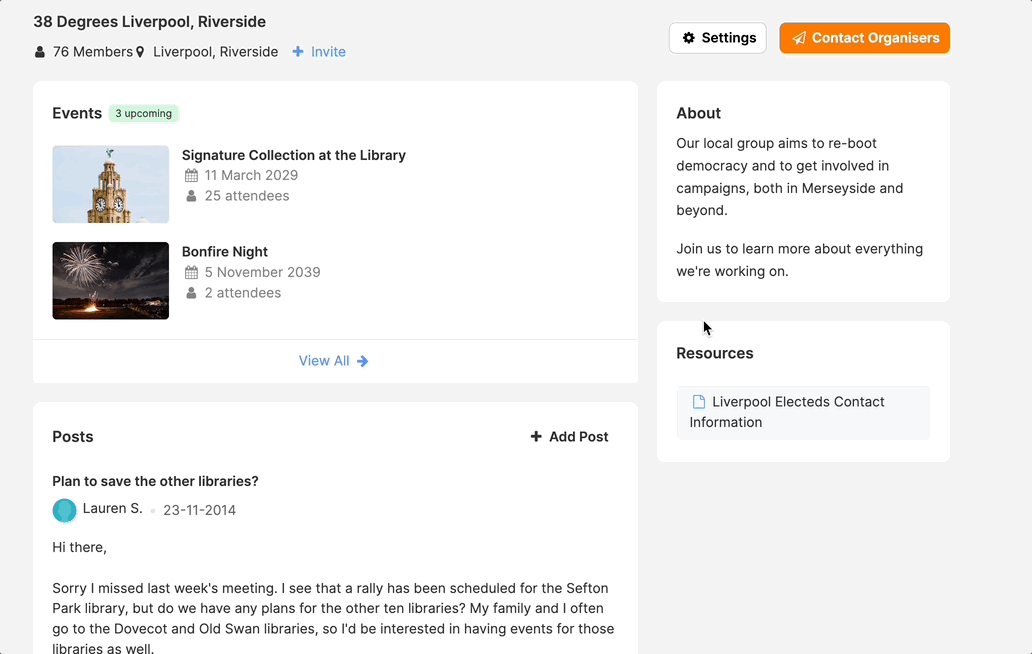Click the View All arrow icon

point(363,361)
